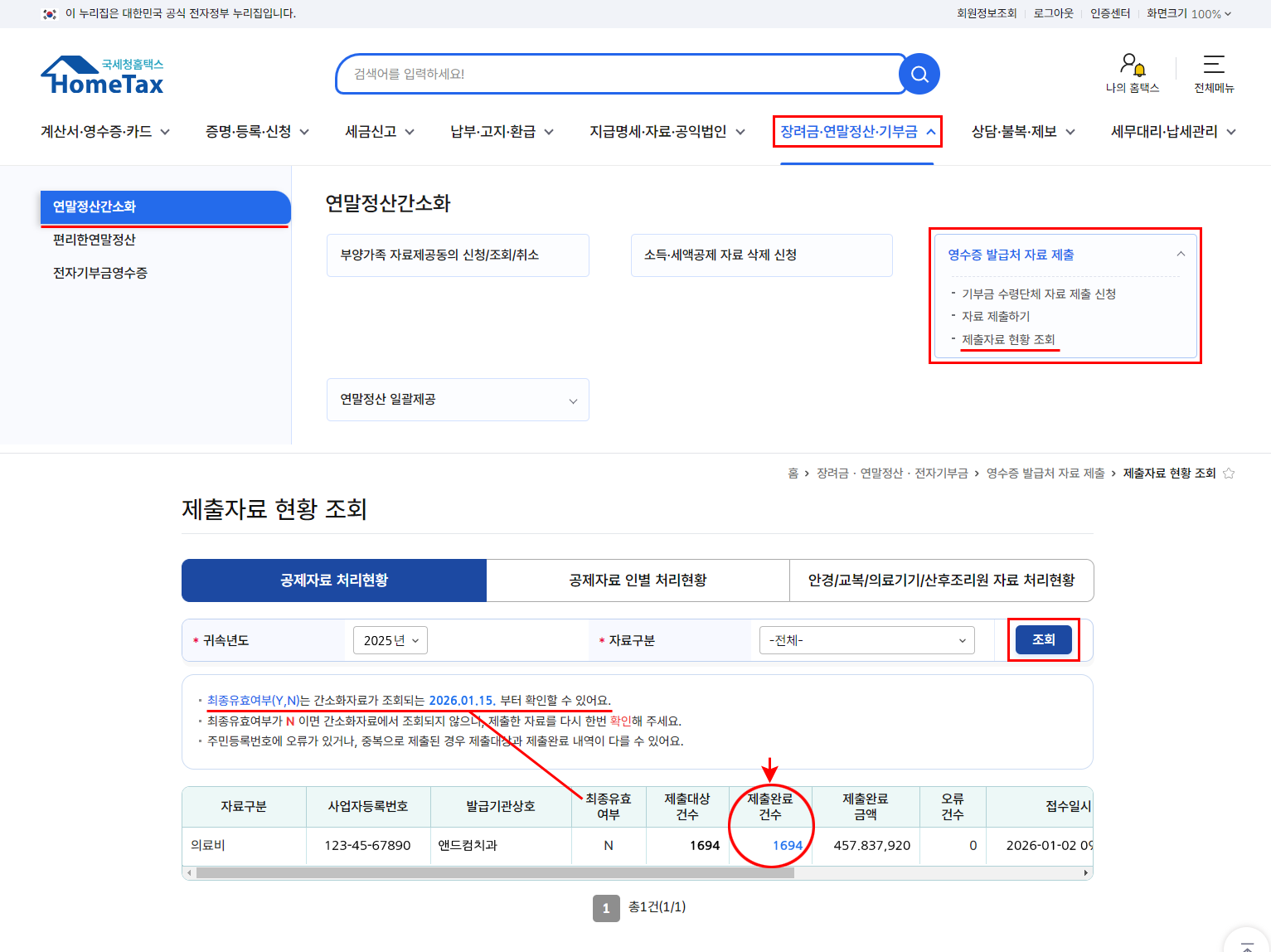1271x952 pixels.
Task: Click the horizontal scrollbar left arrow
Action: tap(189, 872)
